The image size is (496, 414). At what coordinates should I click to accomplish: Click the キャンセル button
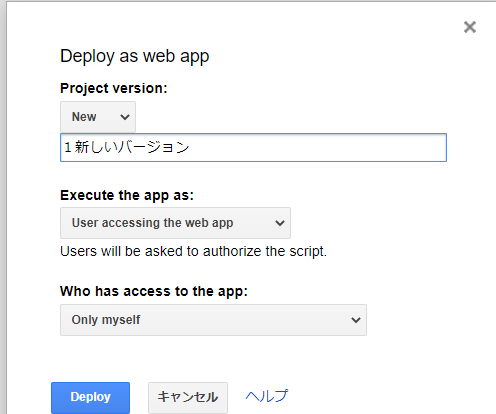click(188, 397)
